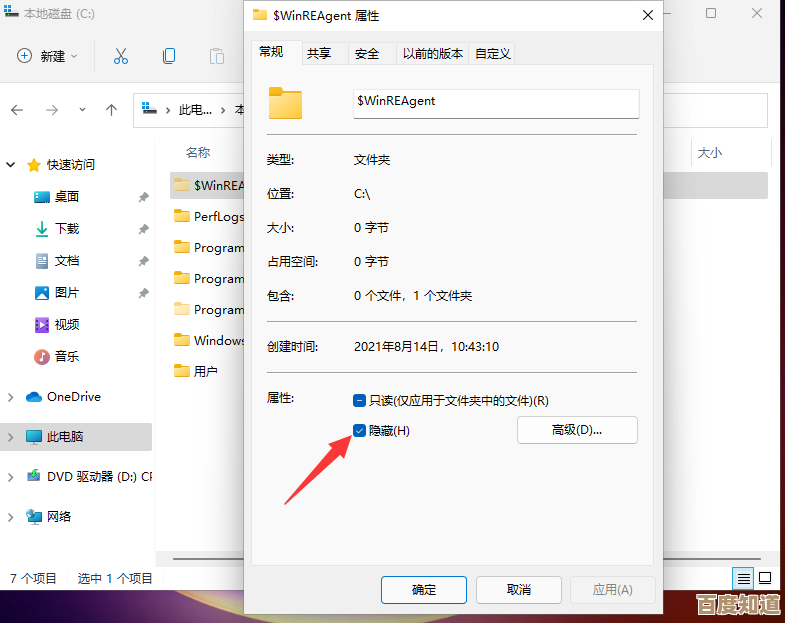The image size is (785, 623).
Task: Click the 取消 cancel button
Action: click(519, 590)
